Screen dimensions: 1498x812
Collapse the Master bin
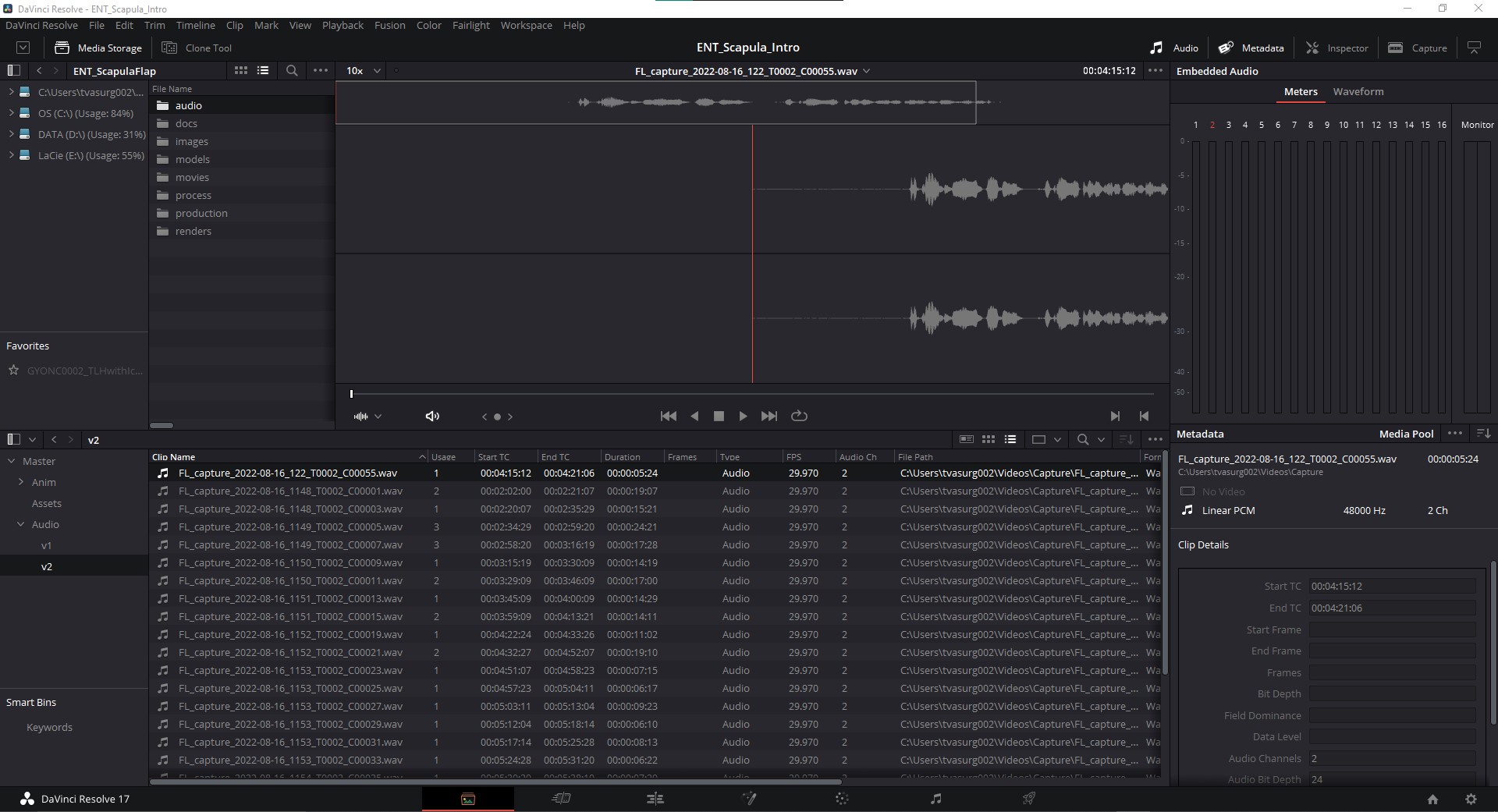[12, 461]
